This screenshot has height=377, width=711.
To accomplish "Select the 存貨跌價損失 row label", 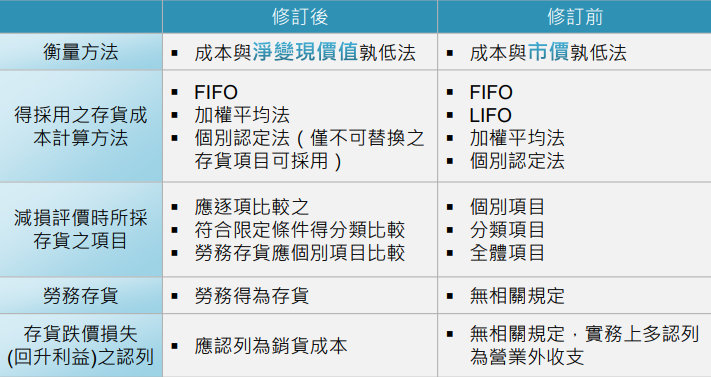I will [x=81, y=334].
